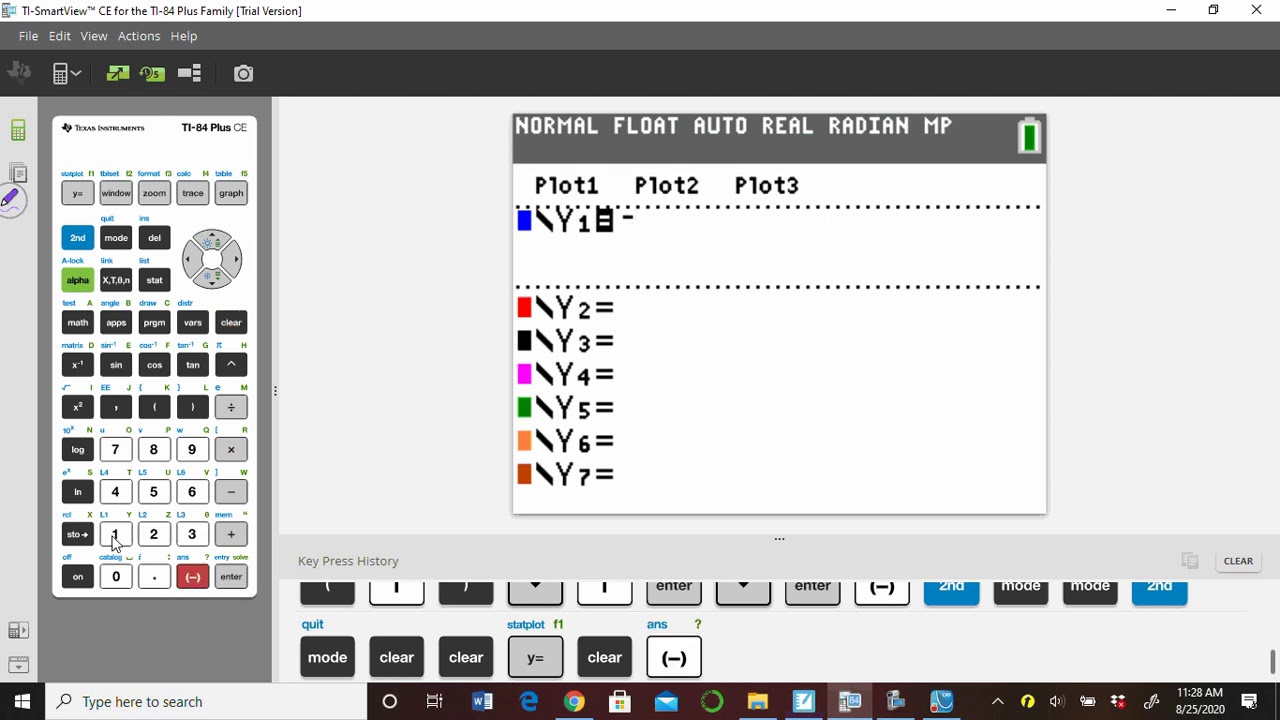The image size is (1280, 720).
Task: Click the left arrow on the calculator's directional pad
Action: [x=187, y=260]
